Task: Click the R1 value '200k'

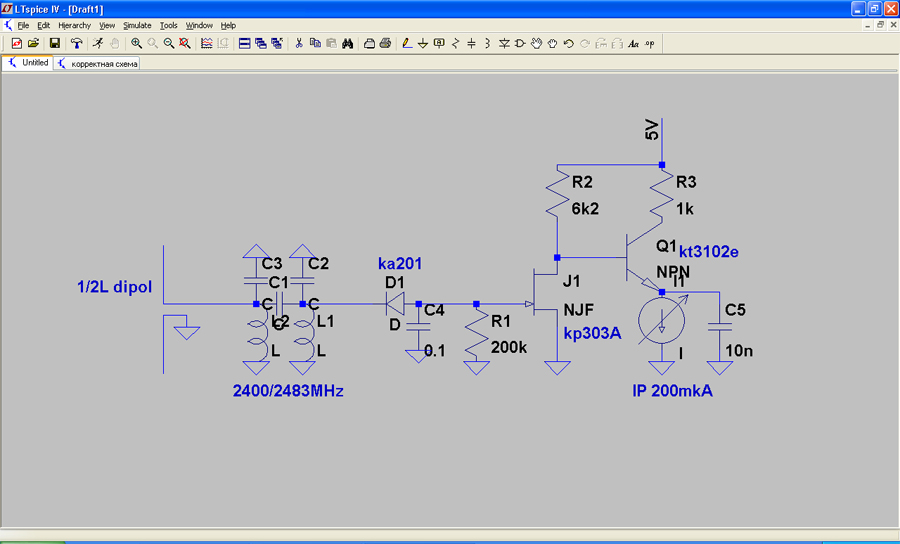Action: pos(509,347)
